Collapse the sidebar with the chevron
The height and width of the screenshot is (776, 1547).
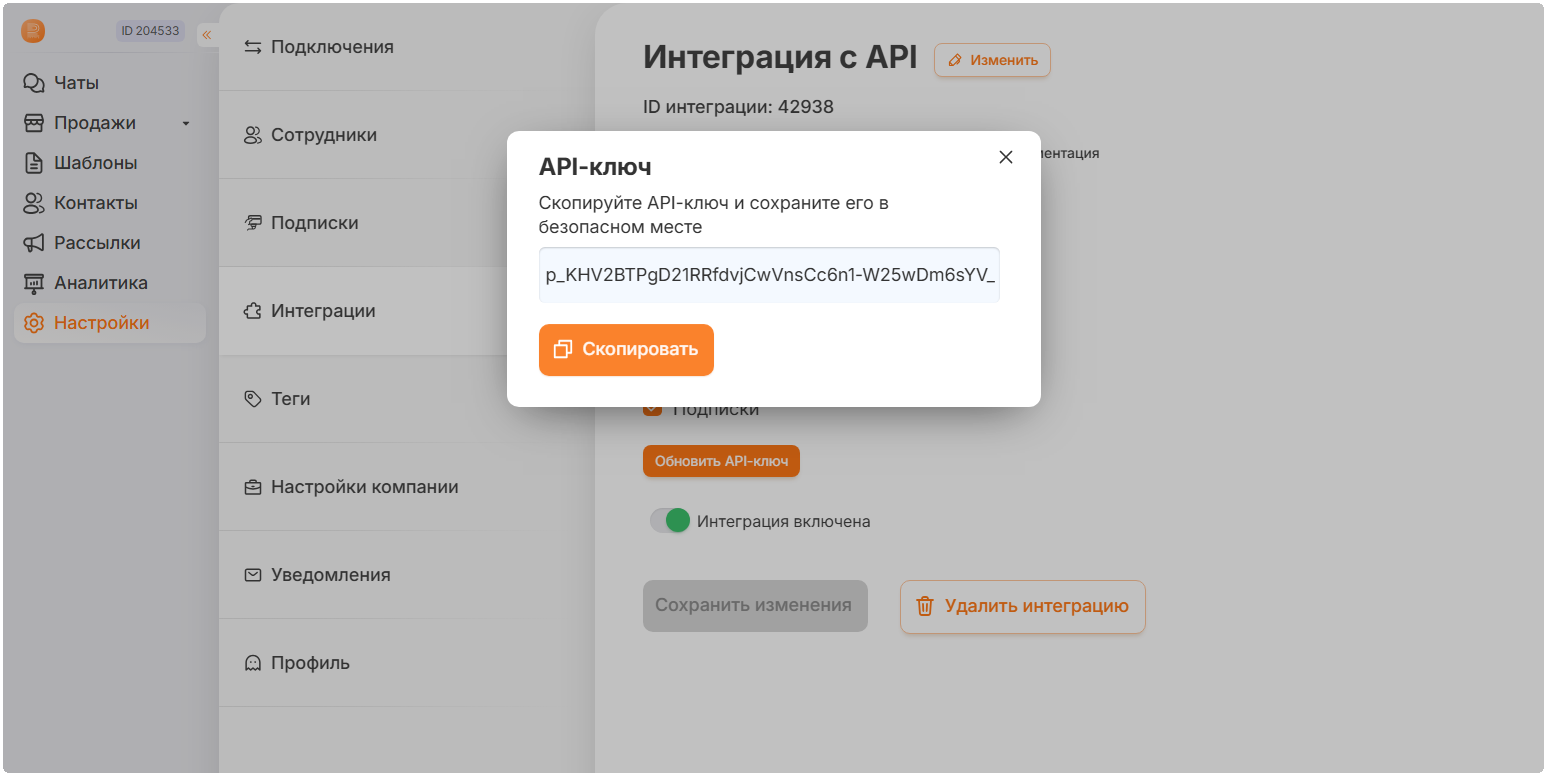tap(207, 34)
